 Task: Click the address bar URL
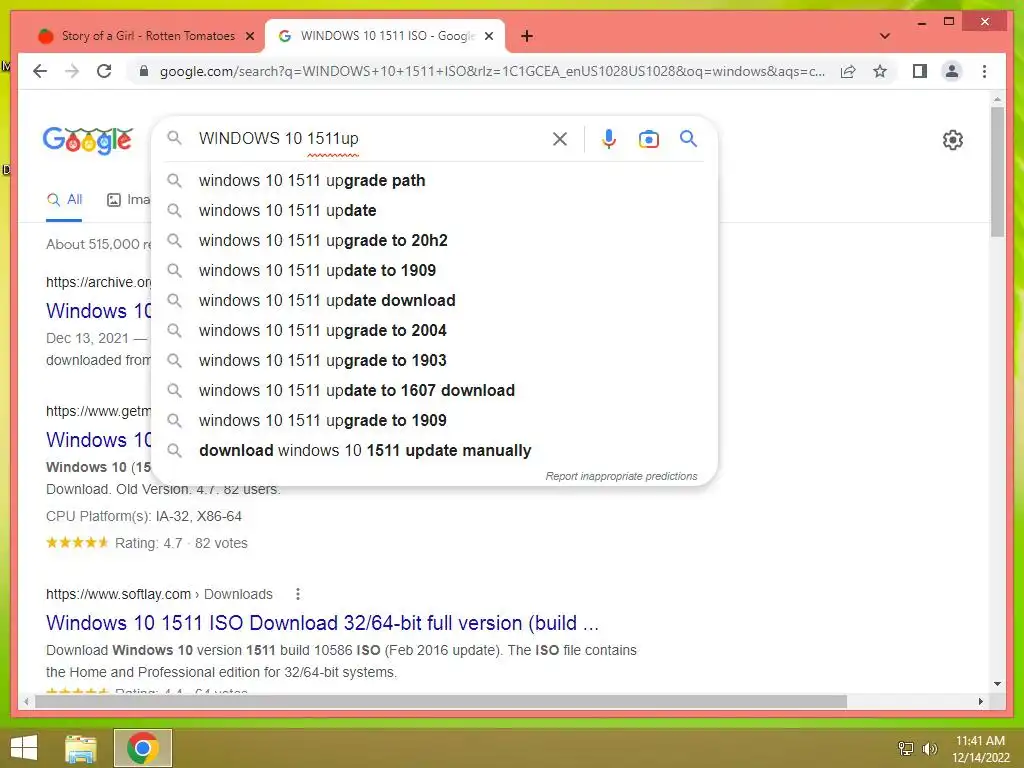tap(492, 71)
